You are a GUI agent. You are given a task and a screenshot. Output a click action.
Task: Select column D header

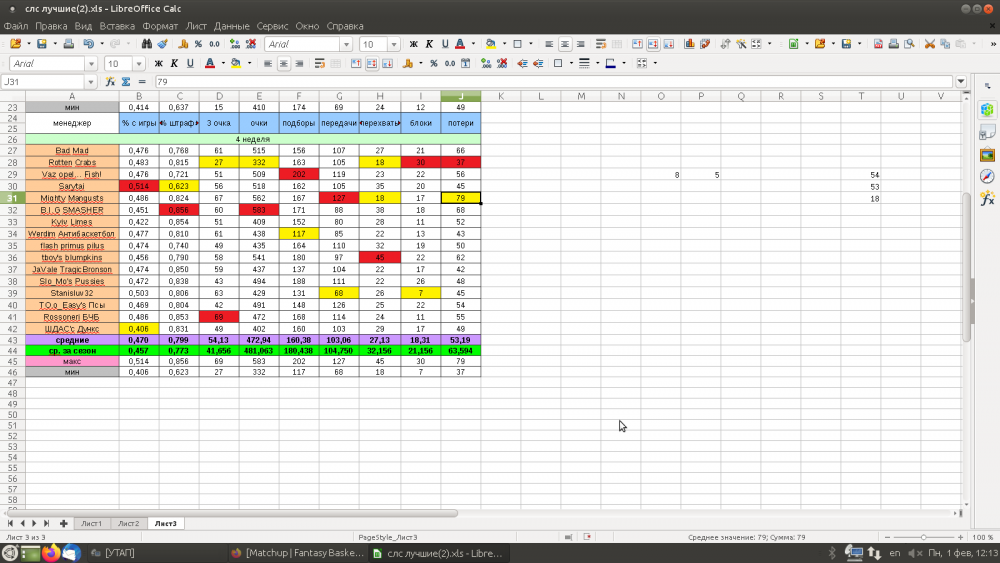[219, 96]
